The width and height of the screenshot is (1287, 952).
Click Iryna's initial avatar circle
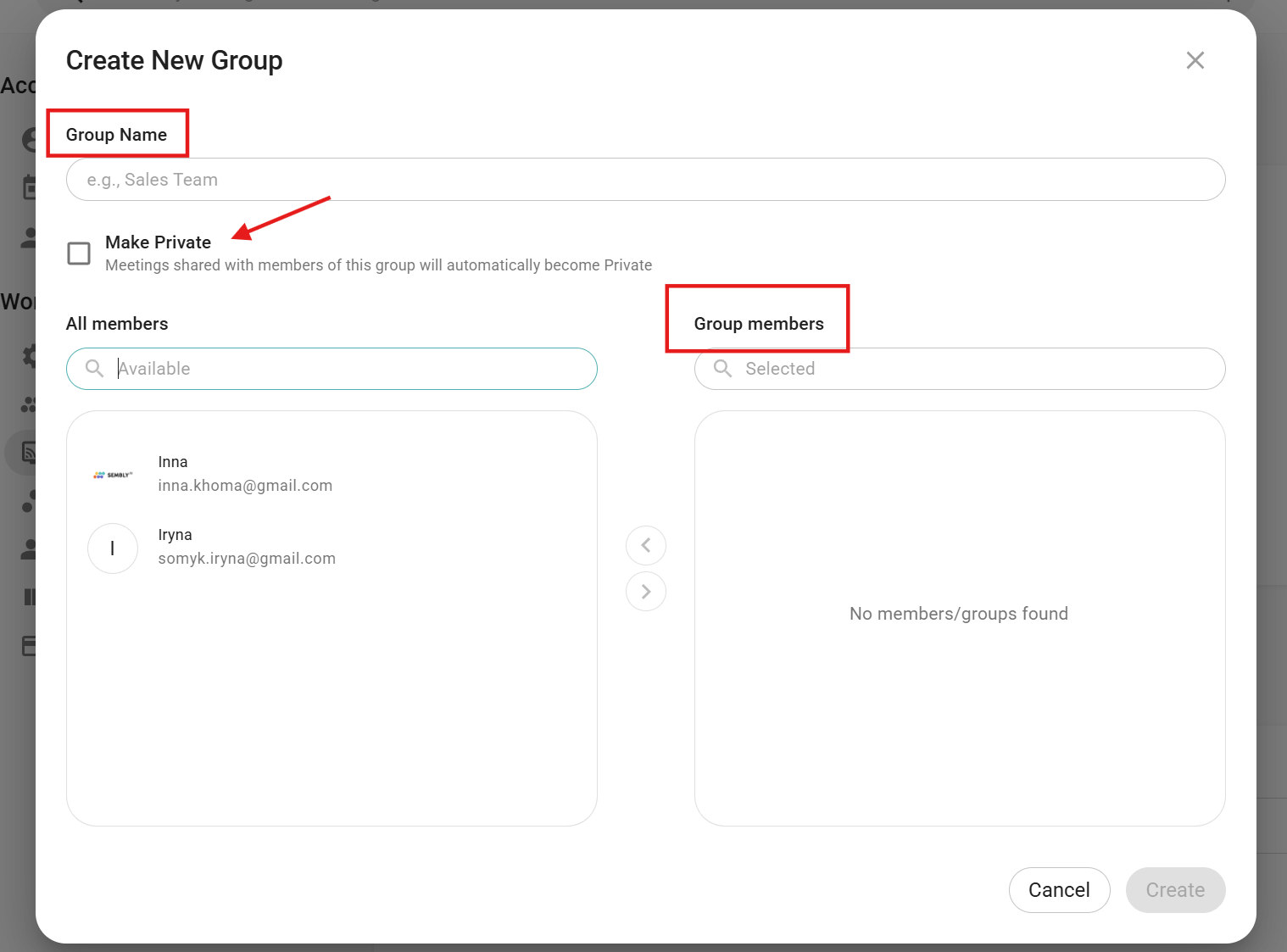click(113, 548)
